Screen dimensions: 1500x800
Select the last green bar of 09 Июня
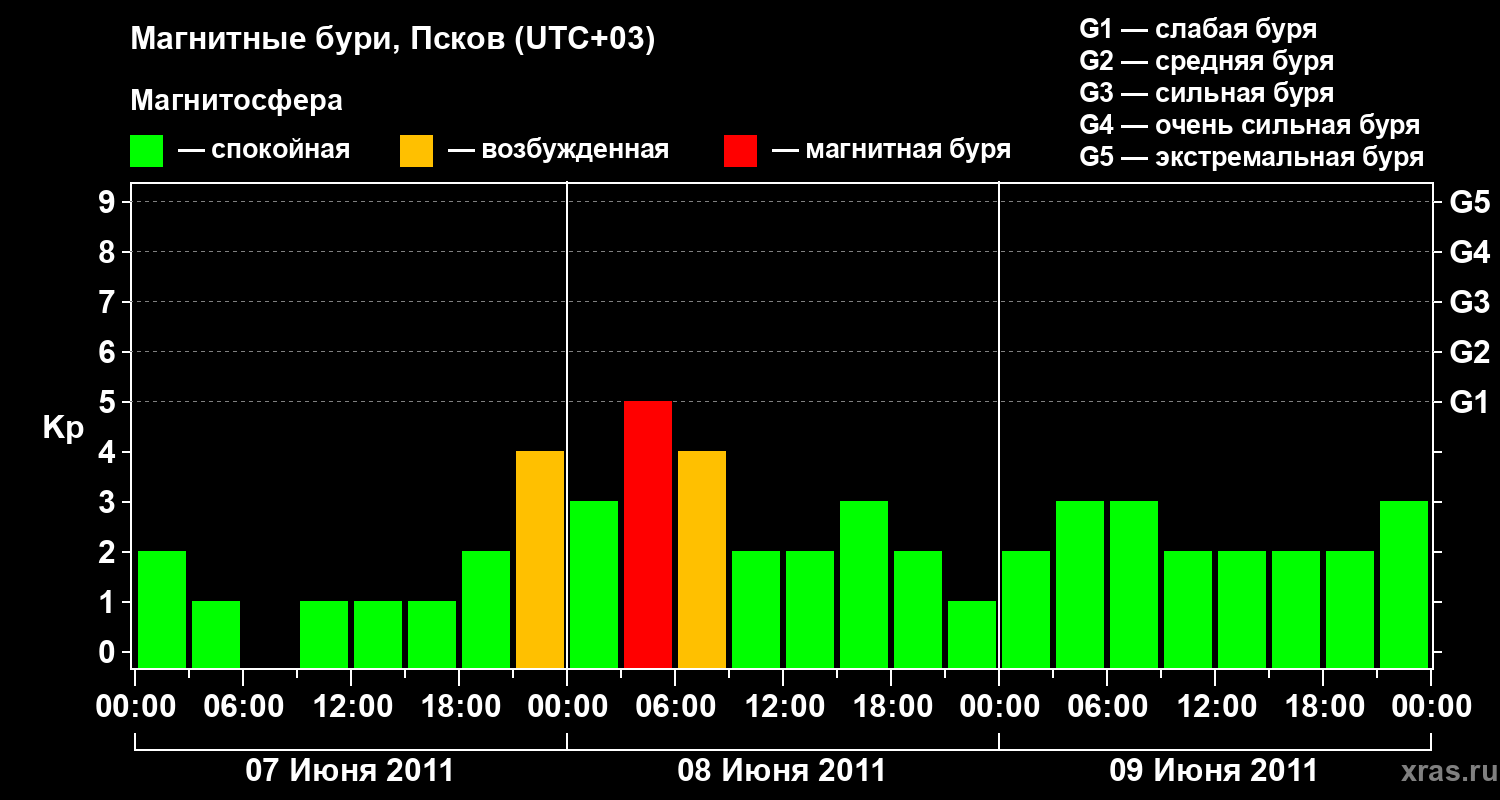tap(1404, 584)
